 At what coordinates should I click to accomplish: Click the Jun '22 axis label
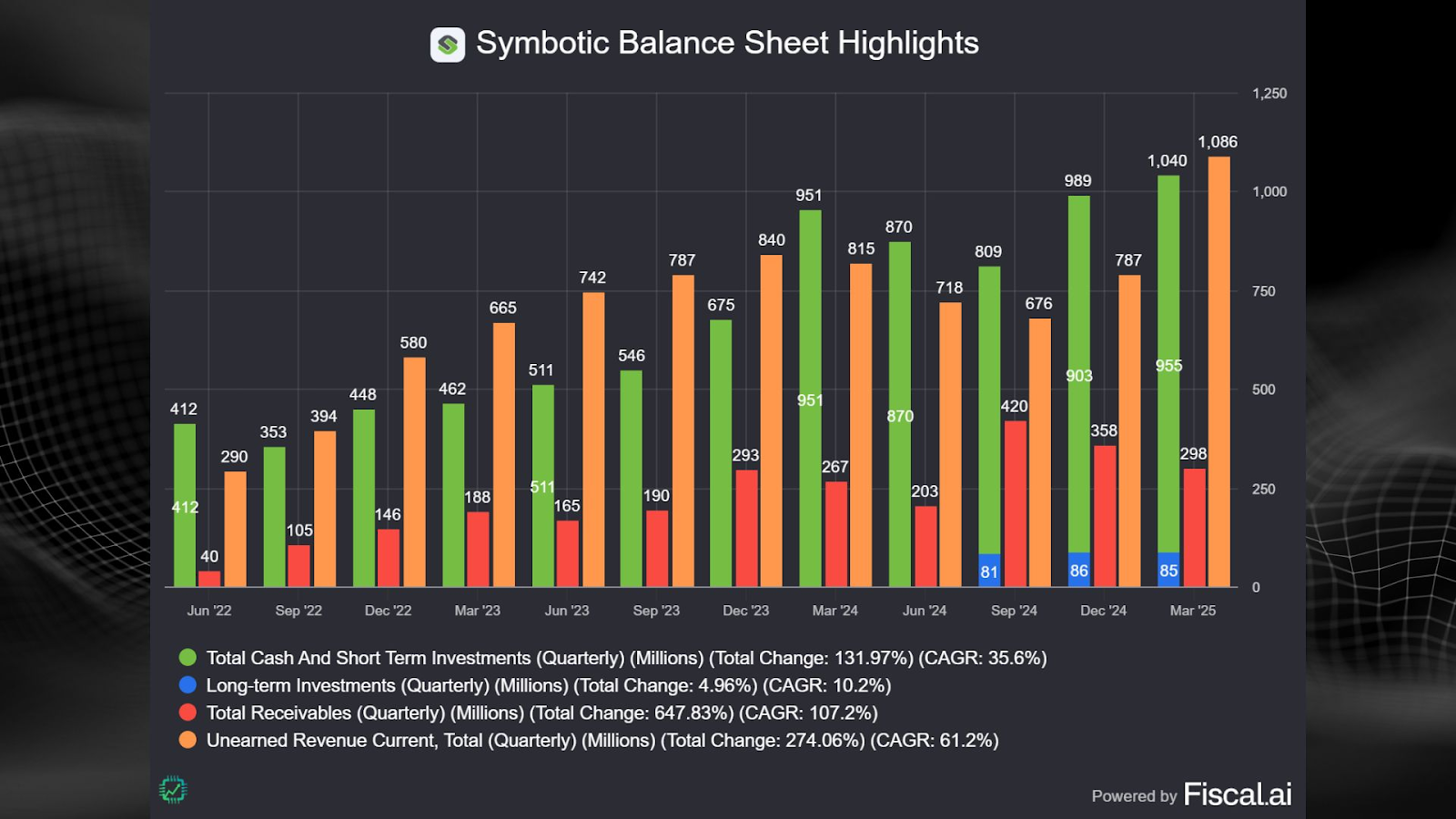coord(209,611)
